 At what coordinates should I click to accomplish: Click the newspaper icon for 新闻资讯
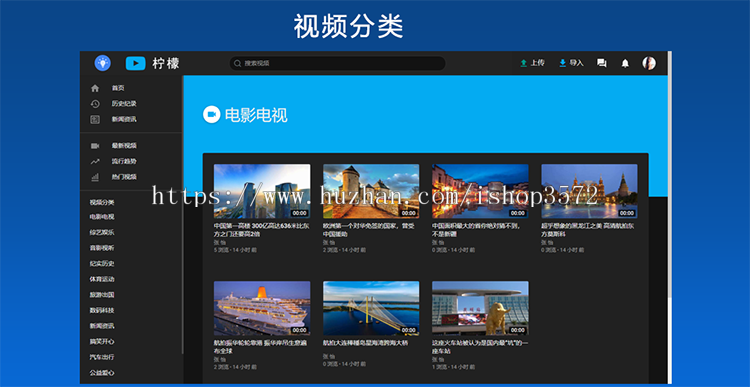tap(95, 120)
